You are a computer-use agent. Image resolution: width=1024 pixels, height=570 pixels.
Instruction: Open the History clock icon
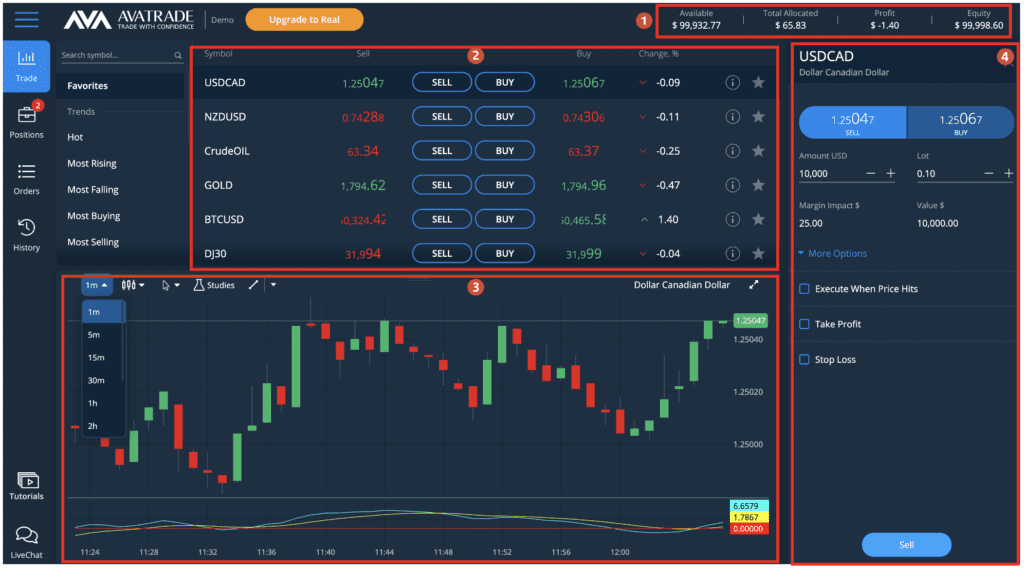click(x=27, y=229)
